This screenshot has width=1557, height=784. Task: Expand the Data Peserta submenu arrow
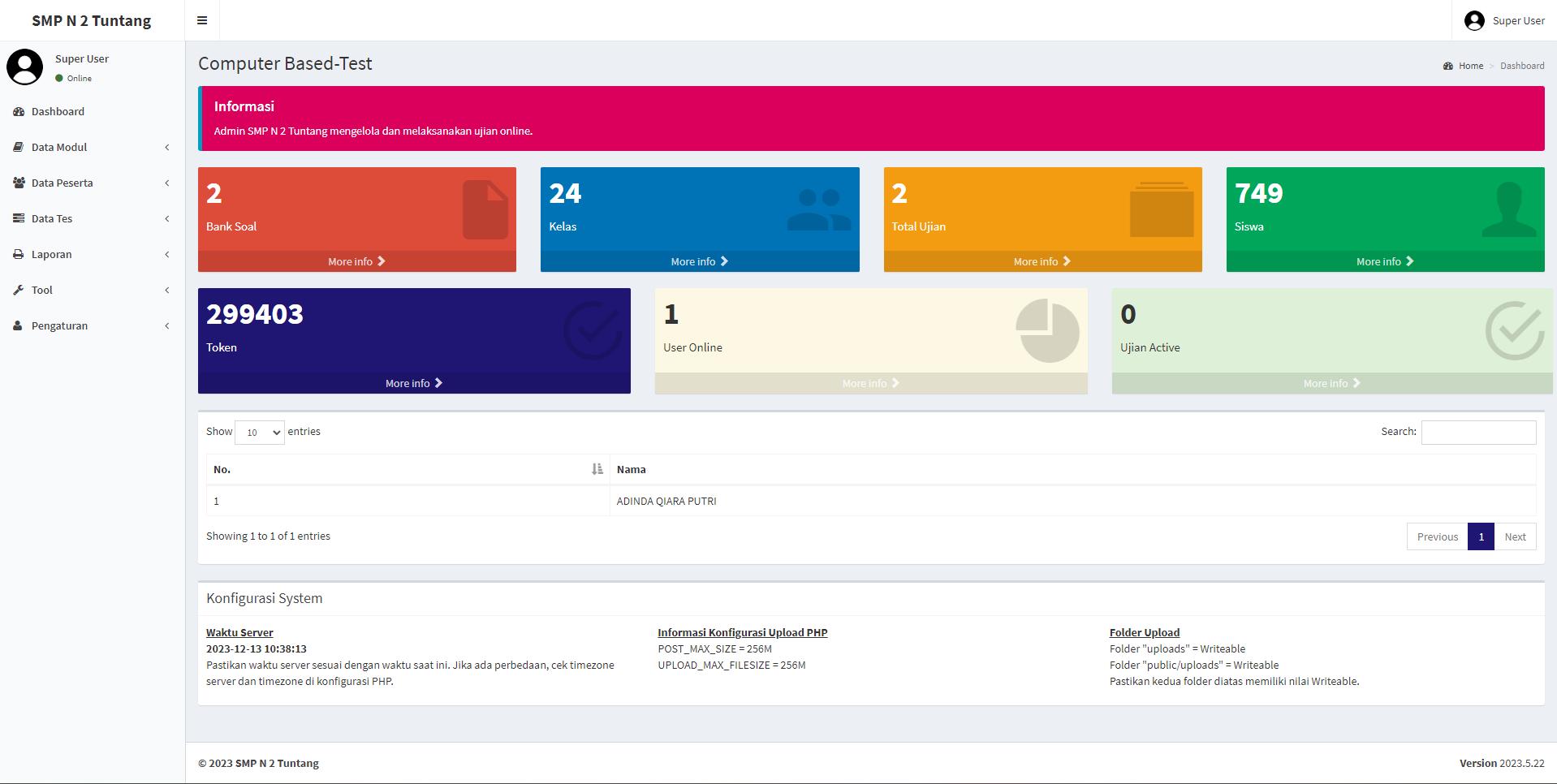point(167,183)
